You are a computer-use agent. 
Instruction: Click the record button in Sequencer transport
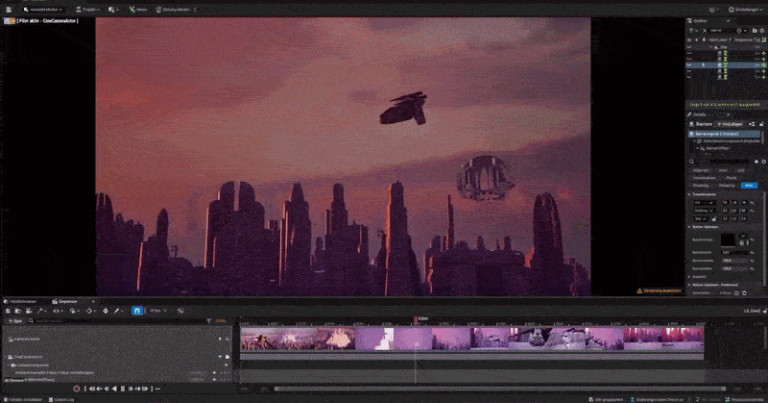[x=74, y=388]
